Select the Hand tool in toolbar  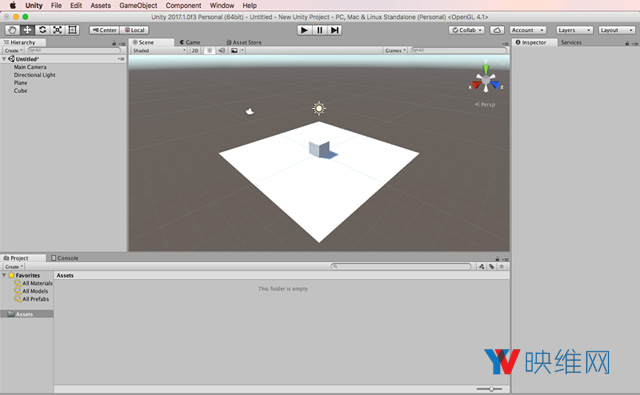click(x=12, y=30)
